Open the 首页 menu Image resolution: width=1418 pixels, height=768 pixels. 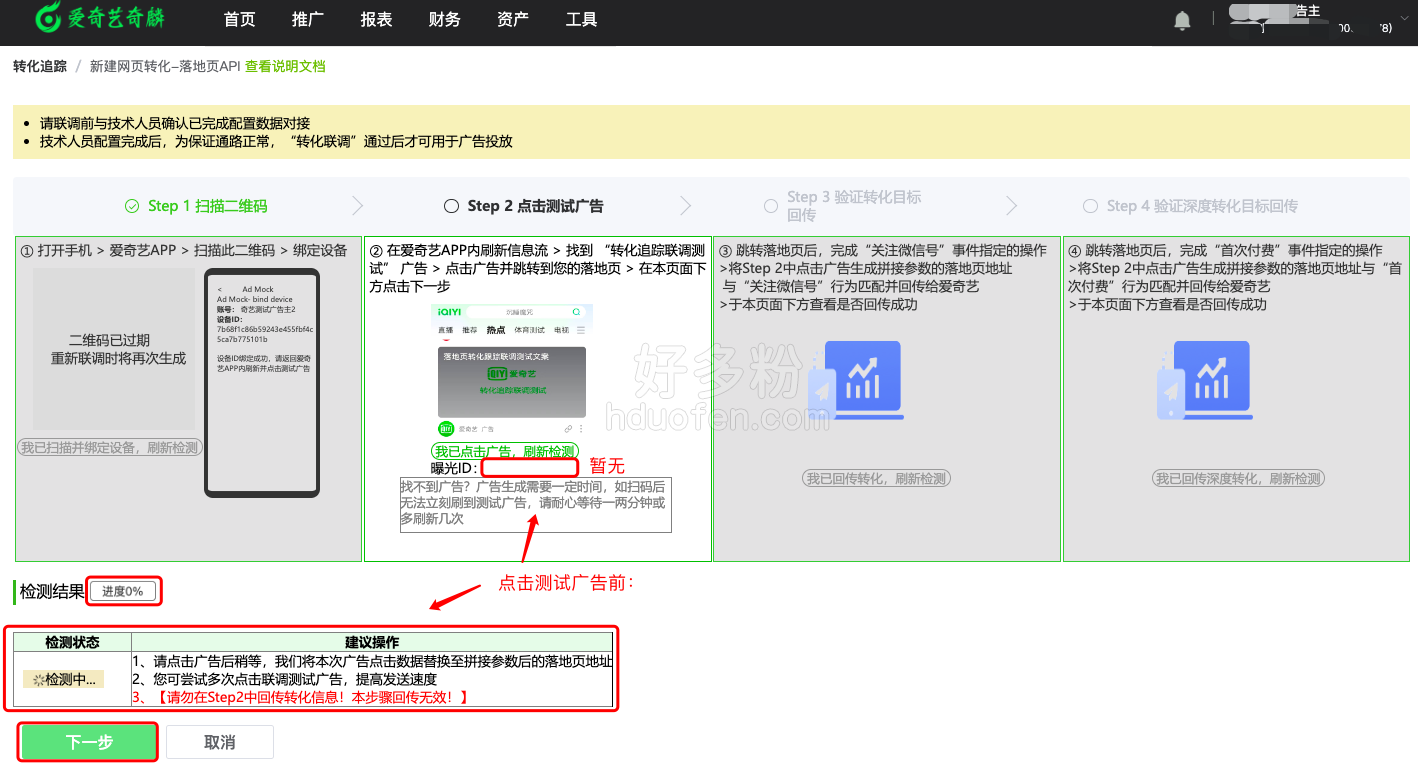click(239, 20)
